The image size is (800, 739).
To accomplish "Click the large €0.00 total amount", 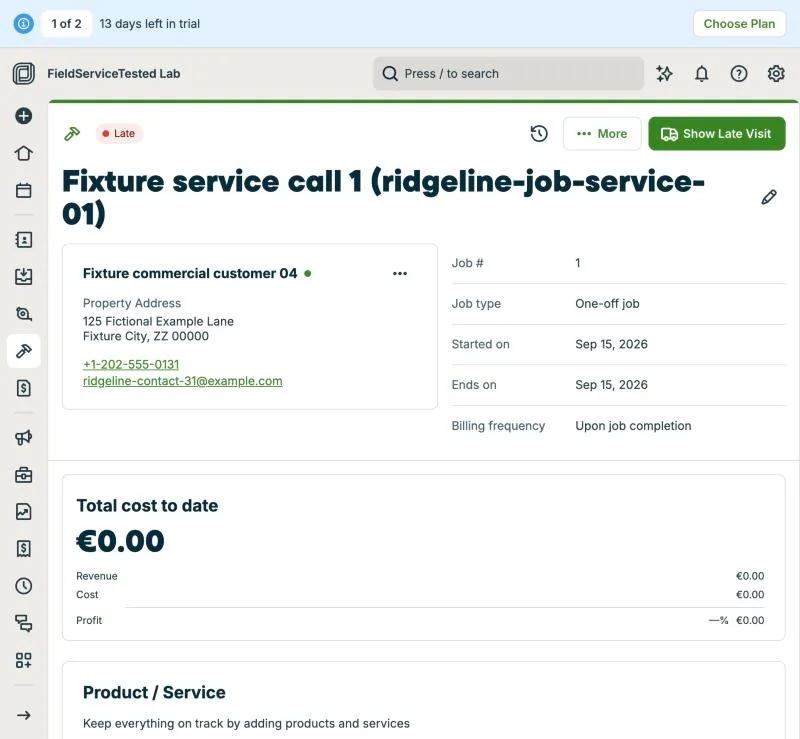I will coord(120,541).
